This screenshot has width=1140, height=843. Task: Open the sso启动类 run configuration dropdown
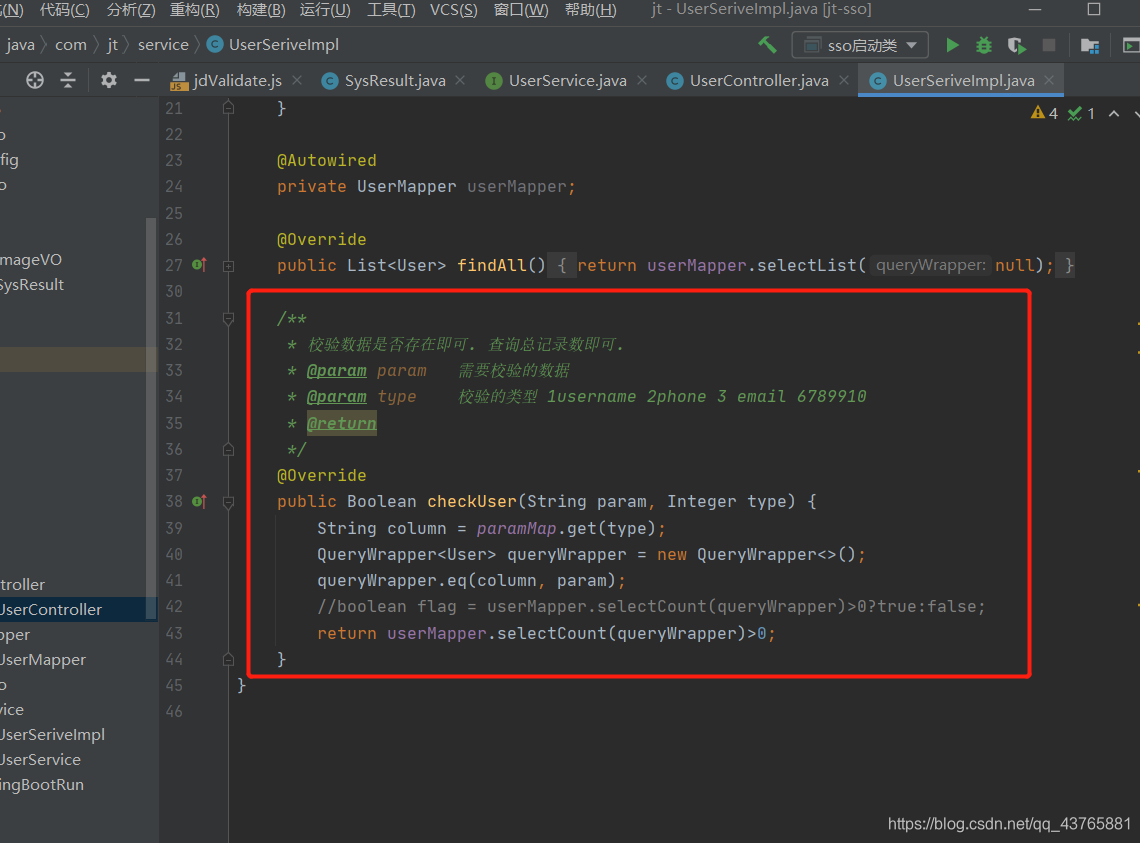coord(860,45)
